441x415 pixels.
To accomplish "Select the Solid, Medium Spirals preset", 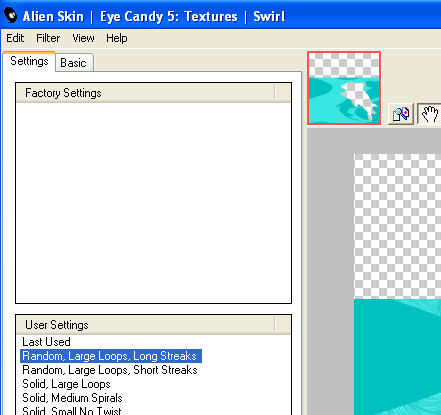I will click(72, 398).
